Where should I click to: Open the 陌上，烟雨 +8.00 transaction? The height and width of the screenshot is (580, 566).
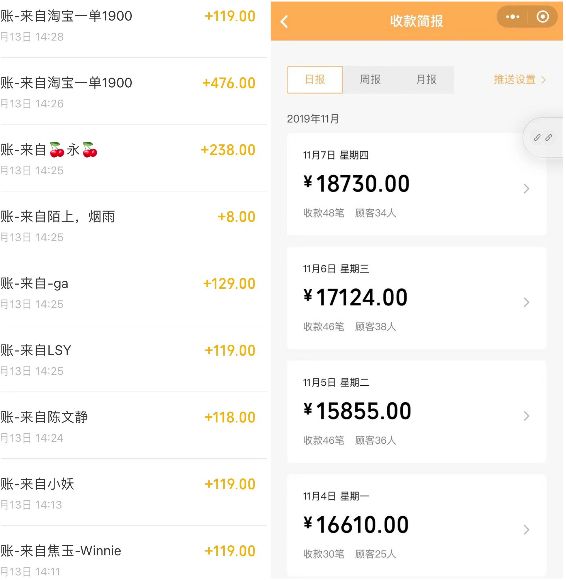133,225
